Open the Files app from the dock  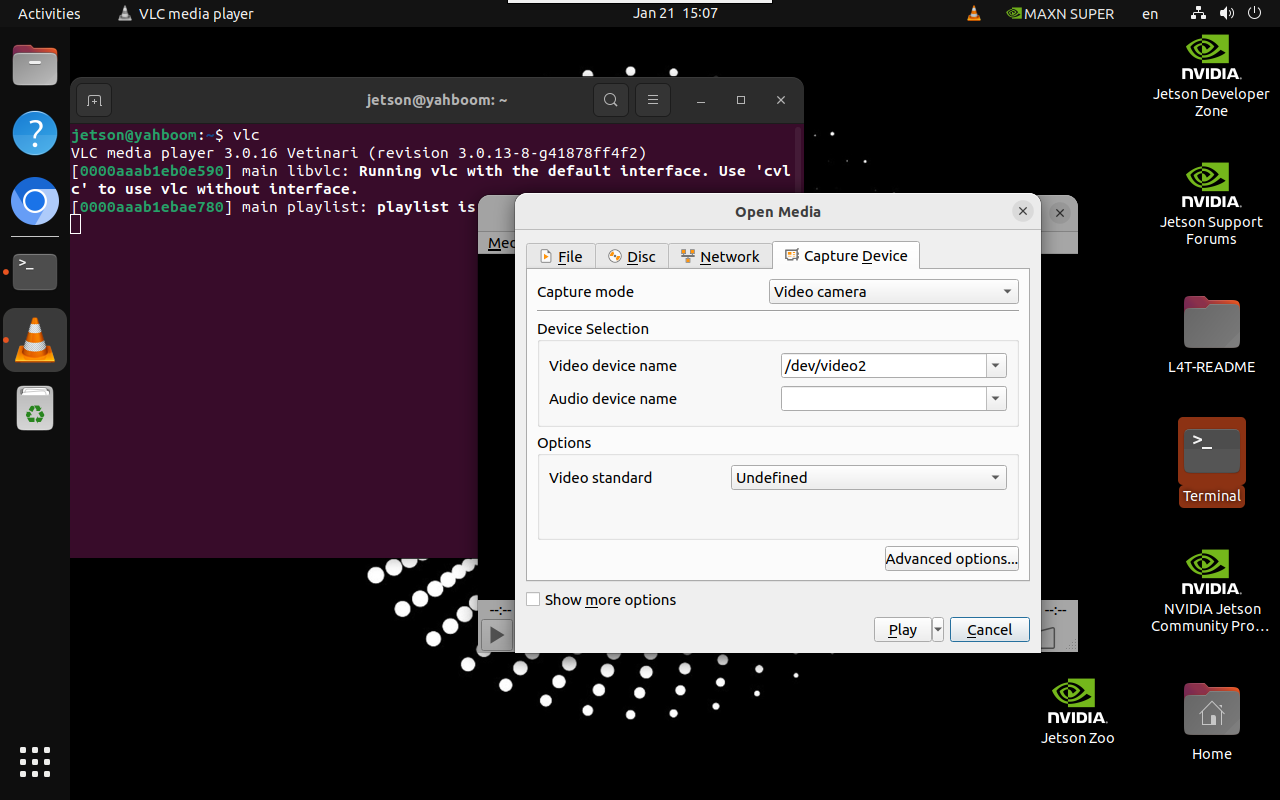tap(35, 67)
